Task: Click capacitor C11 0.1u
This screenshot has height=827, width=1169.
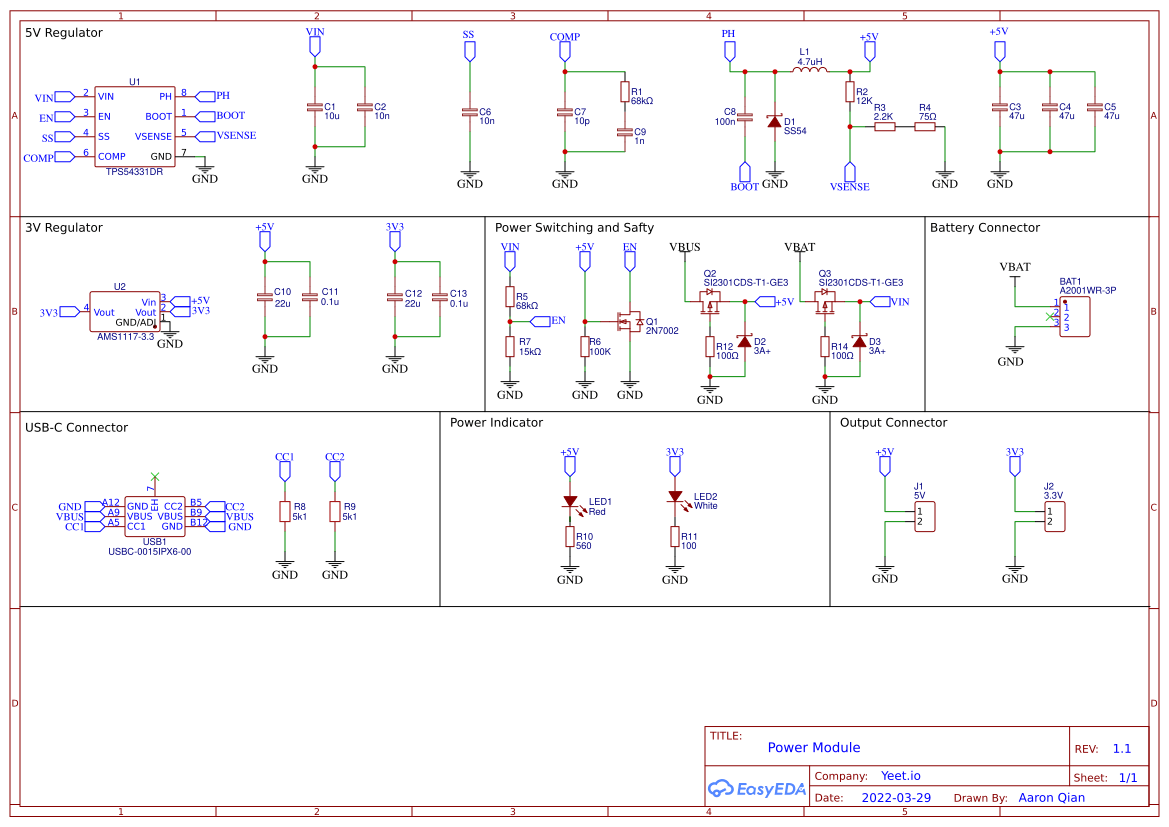Action: pyautogui.click(x=309, y=297)
